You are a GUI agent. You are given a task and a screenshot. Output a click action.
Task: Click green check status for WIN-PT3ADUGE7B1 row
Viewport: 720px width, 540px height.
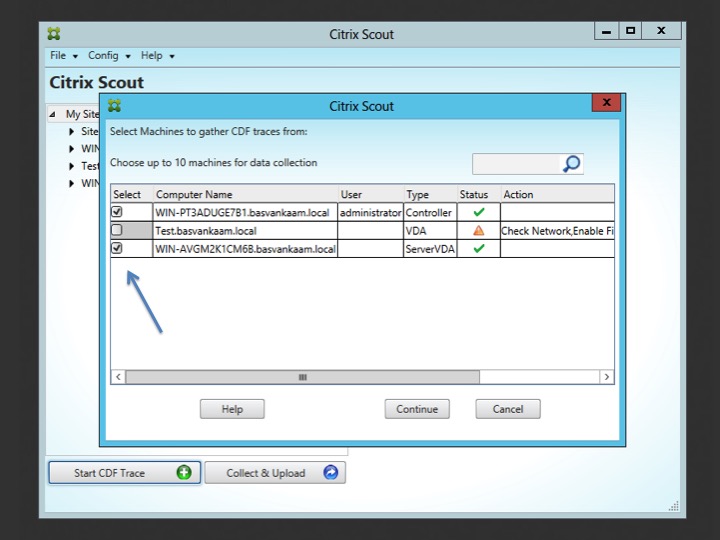(x=479, y=212)
